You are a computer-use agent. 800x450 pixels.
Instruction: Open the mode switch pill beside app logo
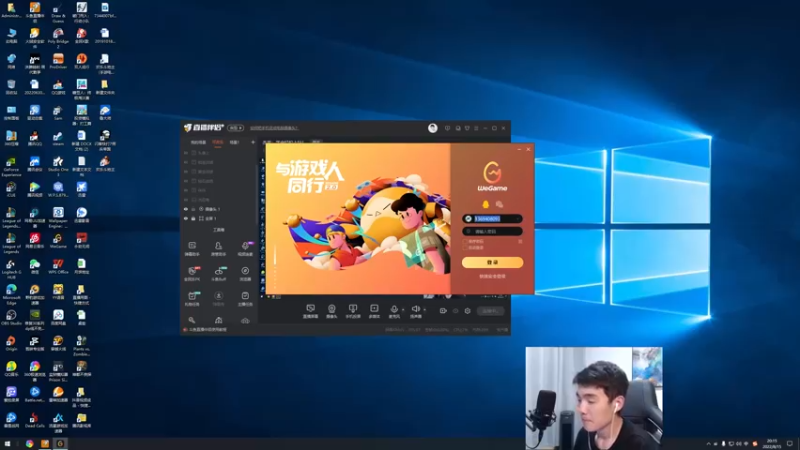pyautogui.click(x=236, y=128)
